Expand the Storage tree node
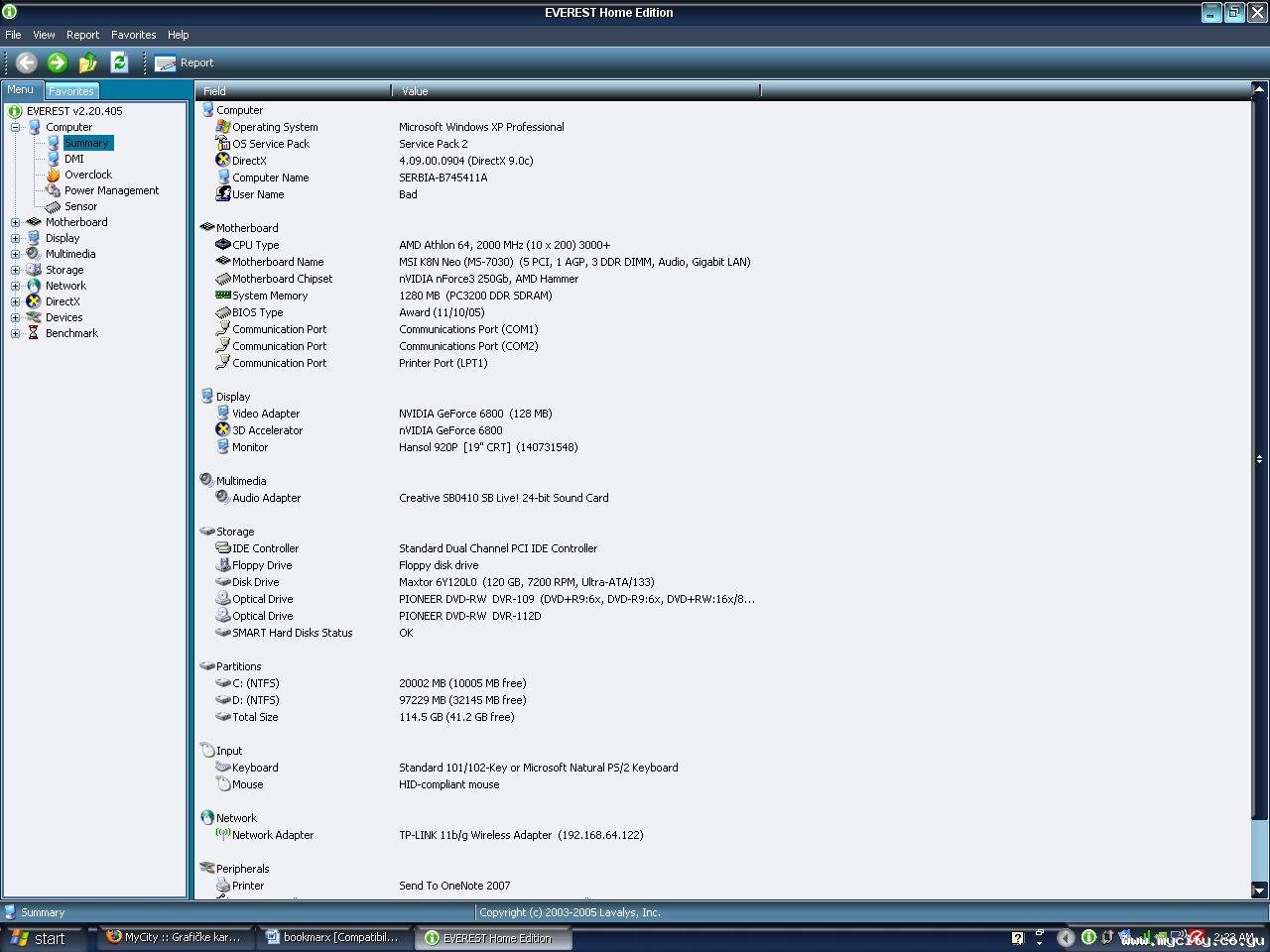The image size is (1270, 952). [15, 270]
